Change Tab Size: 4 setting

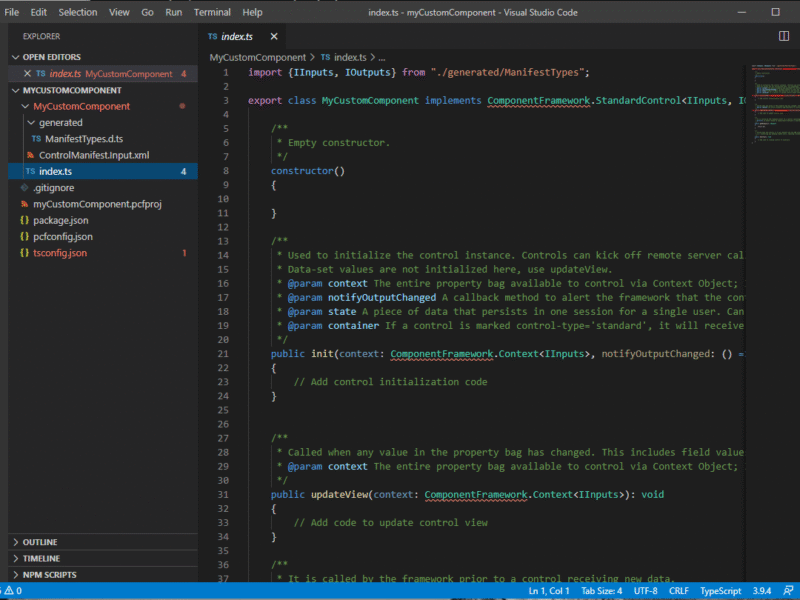tap(602, 591)
